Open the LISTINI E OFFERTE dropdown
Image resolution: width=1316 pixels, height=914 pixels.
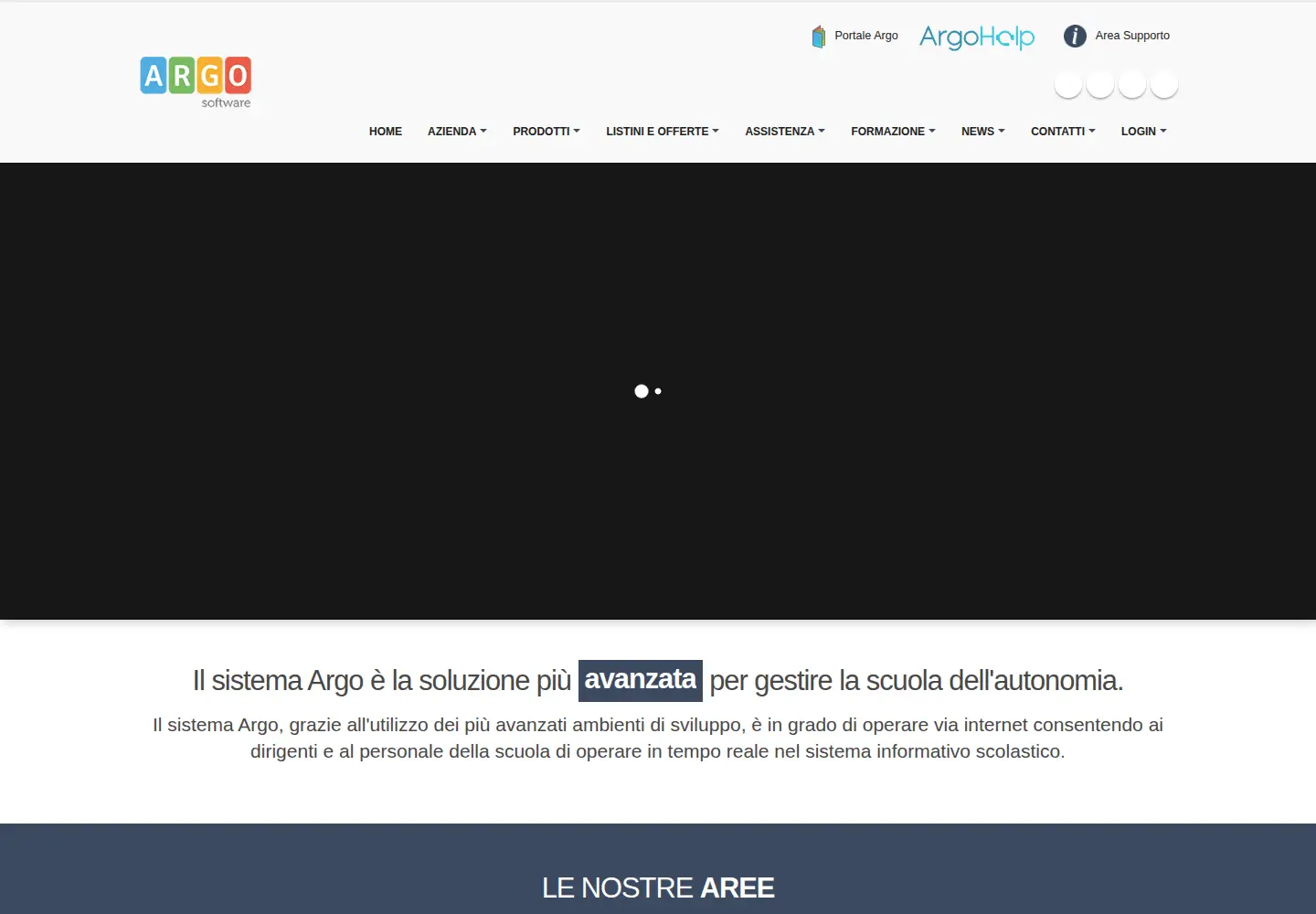pos(663,132)
